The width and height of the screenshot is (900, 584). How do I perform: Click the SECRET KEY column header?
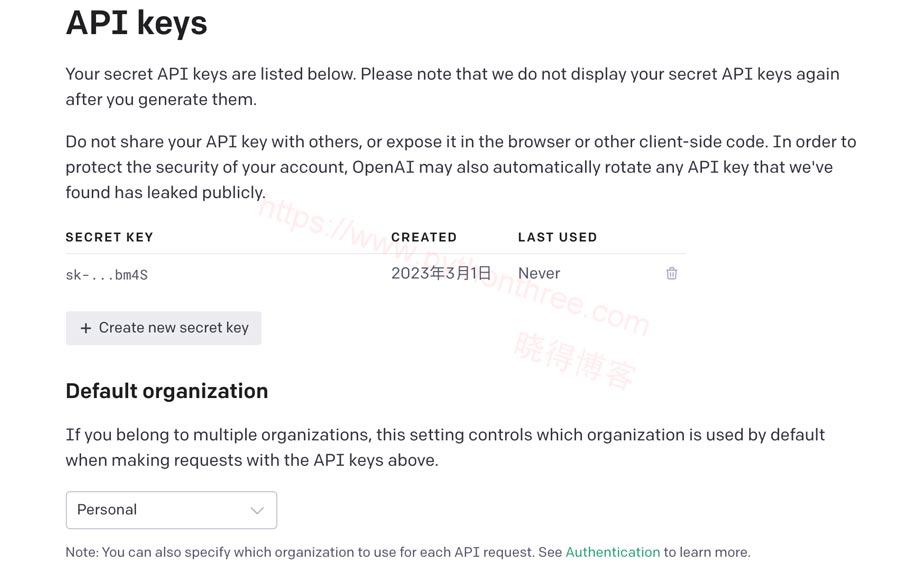point(109,237)
